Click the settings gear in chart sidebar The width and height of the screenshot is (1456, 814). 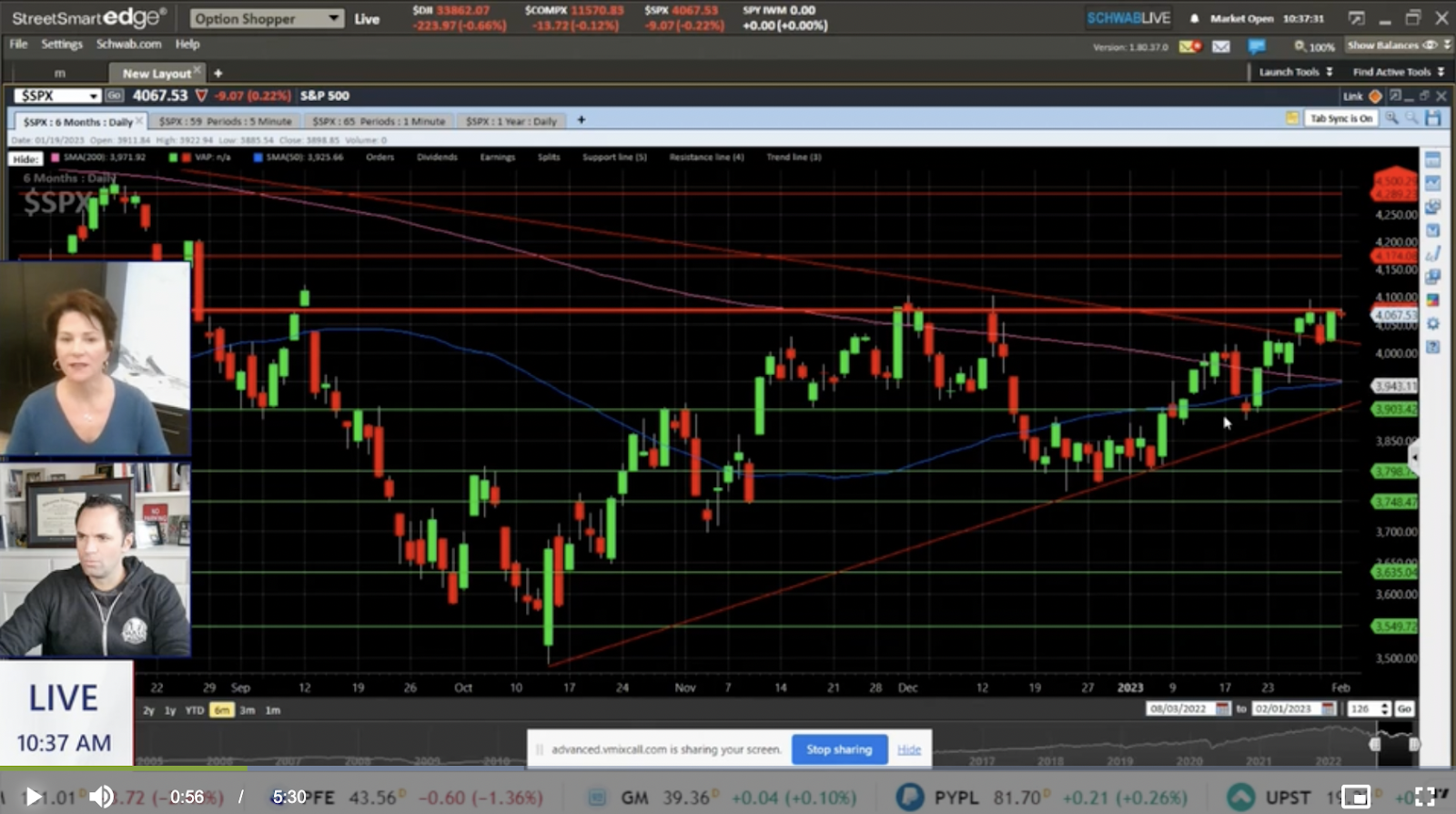point(1432,323)
